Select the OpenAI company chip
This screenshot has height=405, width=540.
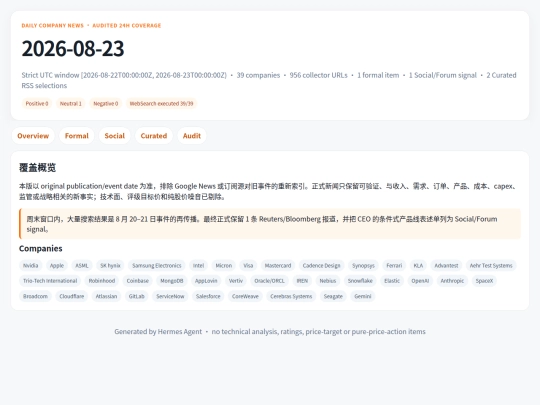pyautogui.click(x=420, y=281)
